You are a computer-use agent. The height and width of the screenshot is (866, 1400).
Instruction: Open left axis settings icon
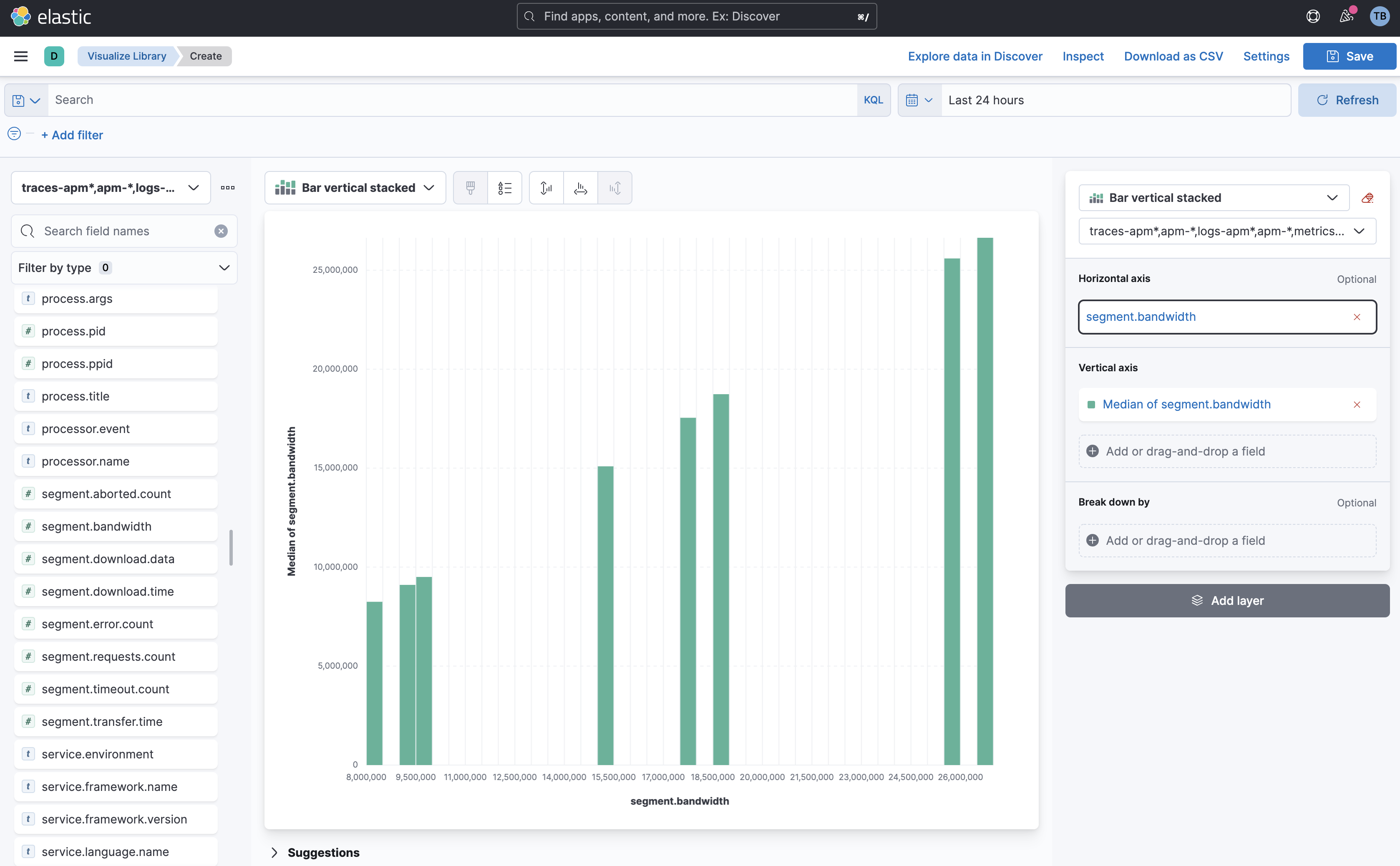(x=546, y=188)
